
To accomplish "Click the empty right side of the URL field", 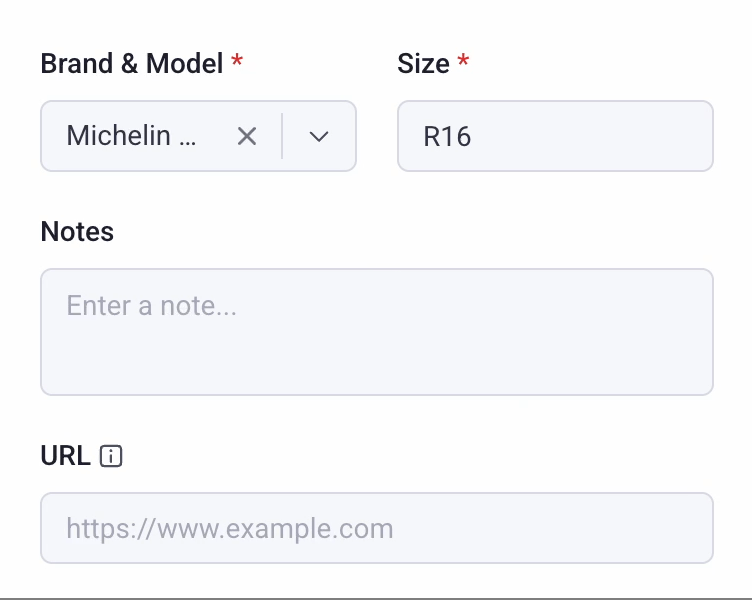I will click(552, 528).
